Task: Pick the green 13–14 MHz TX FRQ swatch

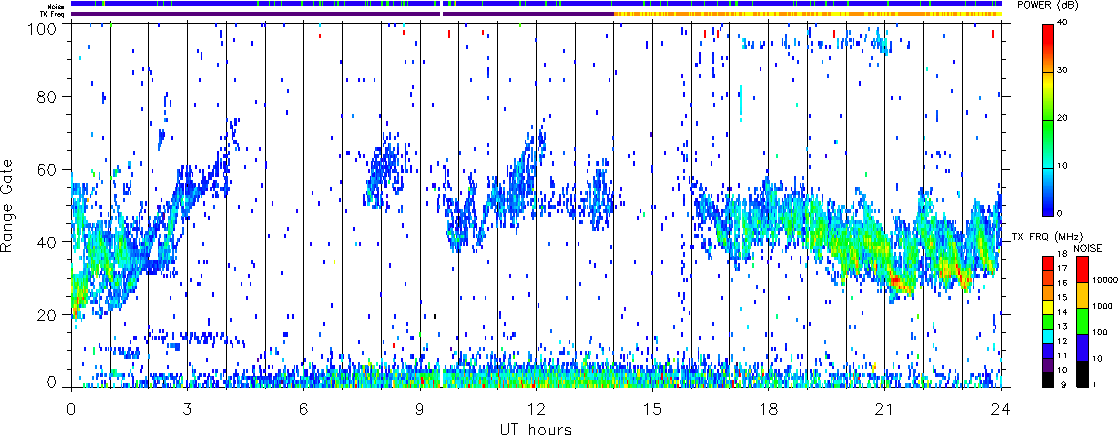Action: [x=1048, y=322]
